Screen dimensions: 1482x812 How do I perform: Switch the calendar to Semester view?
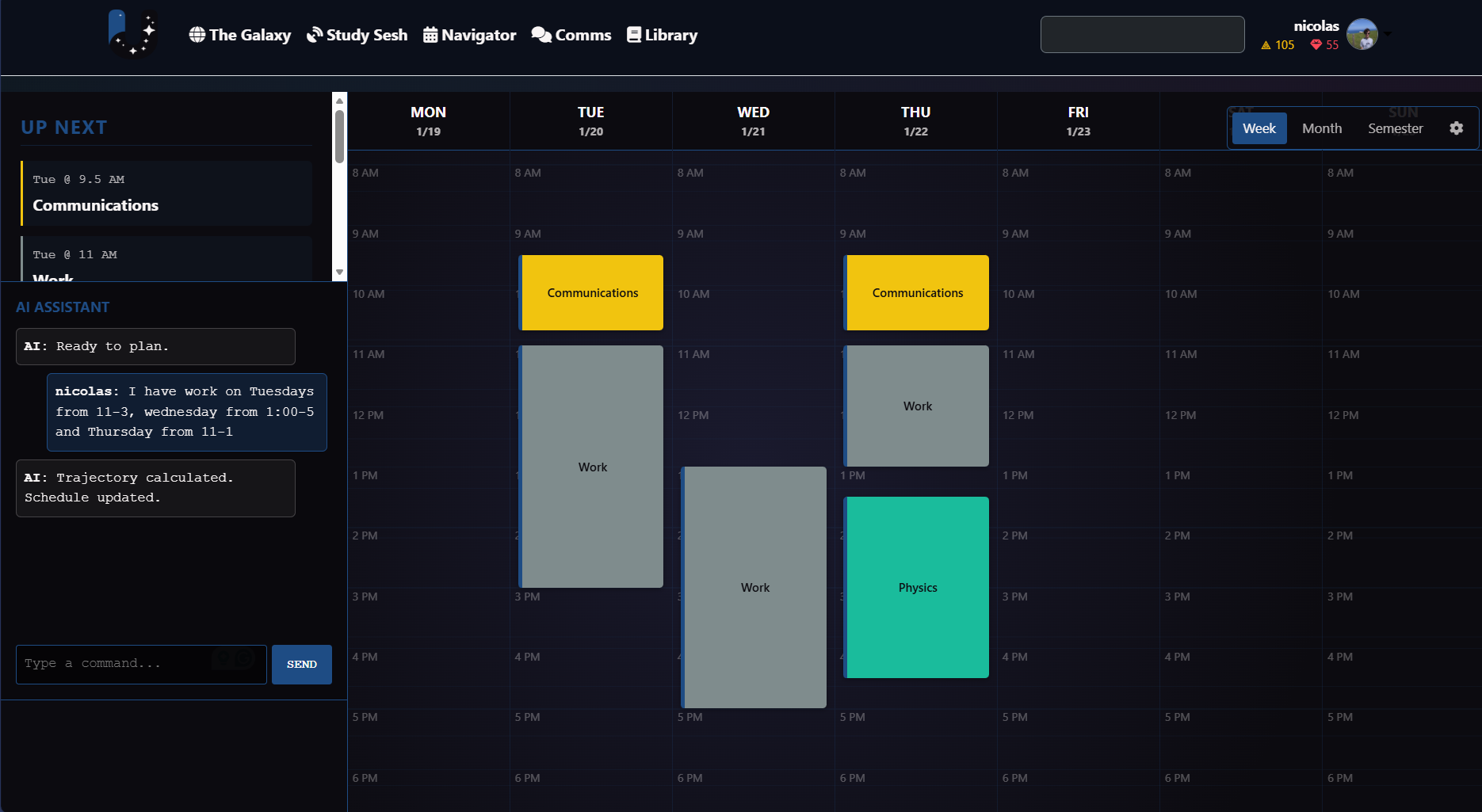pyautogui.click(x=1395, y=128)
